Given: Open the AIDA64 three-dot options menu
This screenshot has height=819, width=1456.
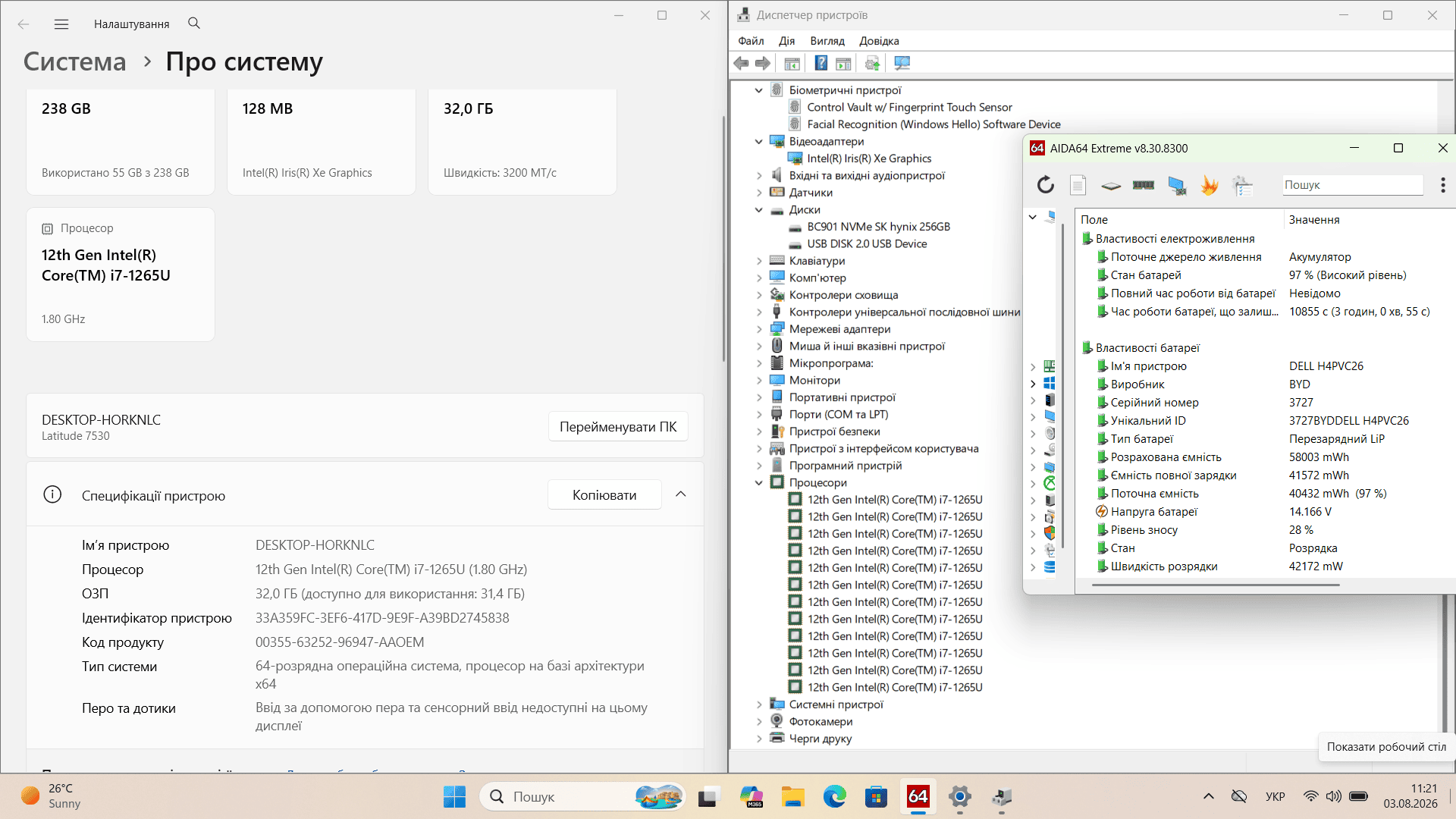Looking at the screenshot, I should point(1442,185).
